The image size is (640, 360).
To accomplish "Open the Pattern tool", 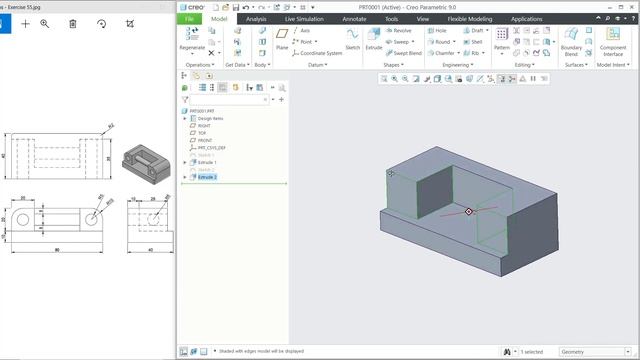I will (x=502, y=39).
